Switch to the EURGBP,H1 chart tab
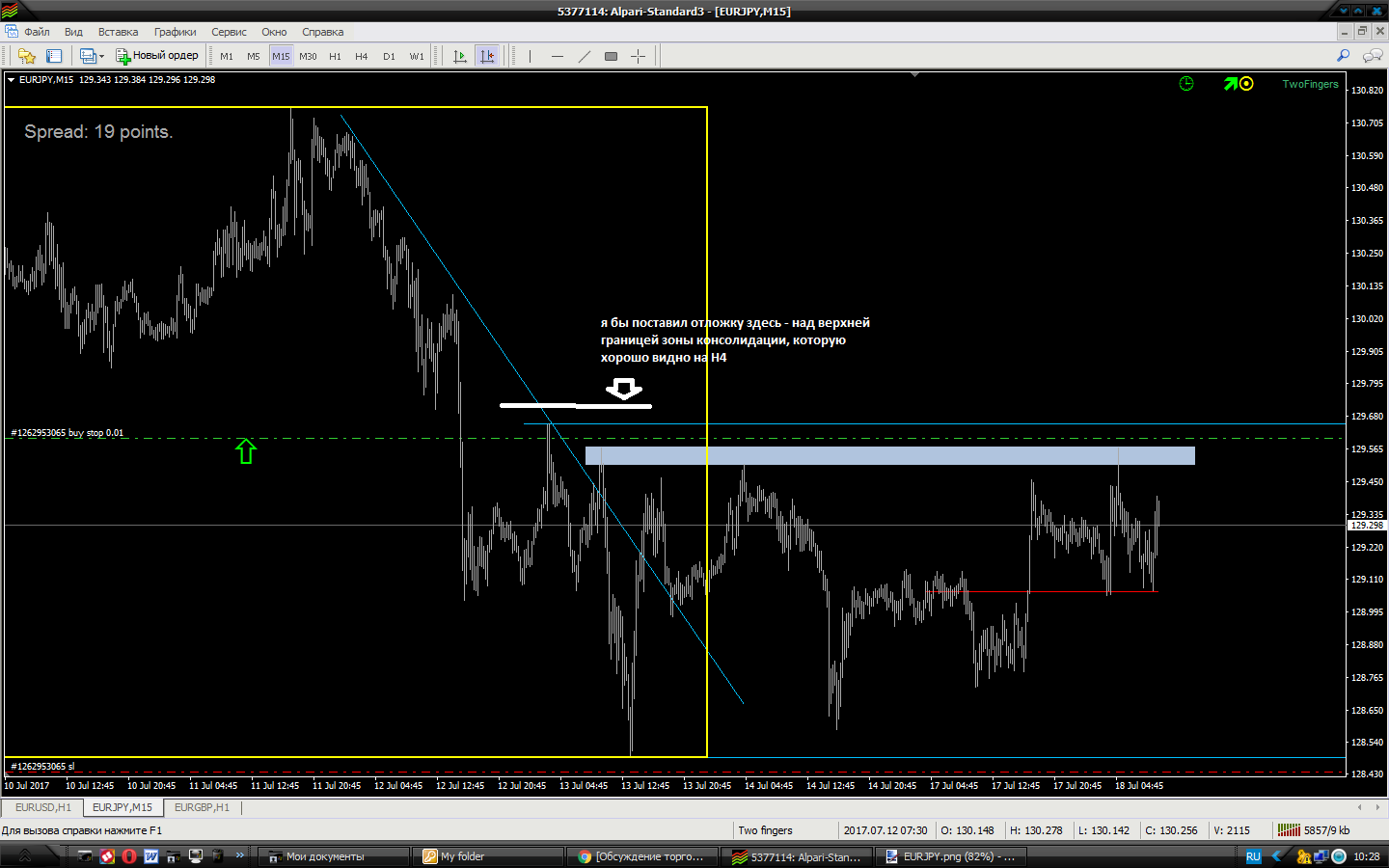 [x=202, y=807]
